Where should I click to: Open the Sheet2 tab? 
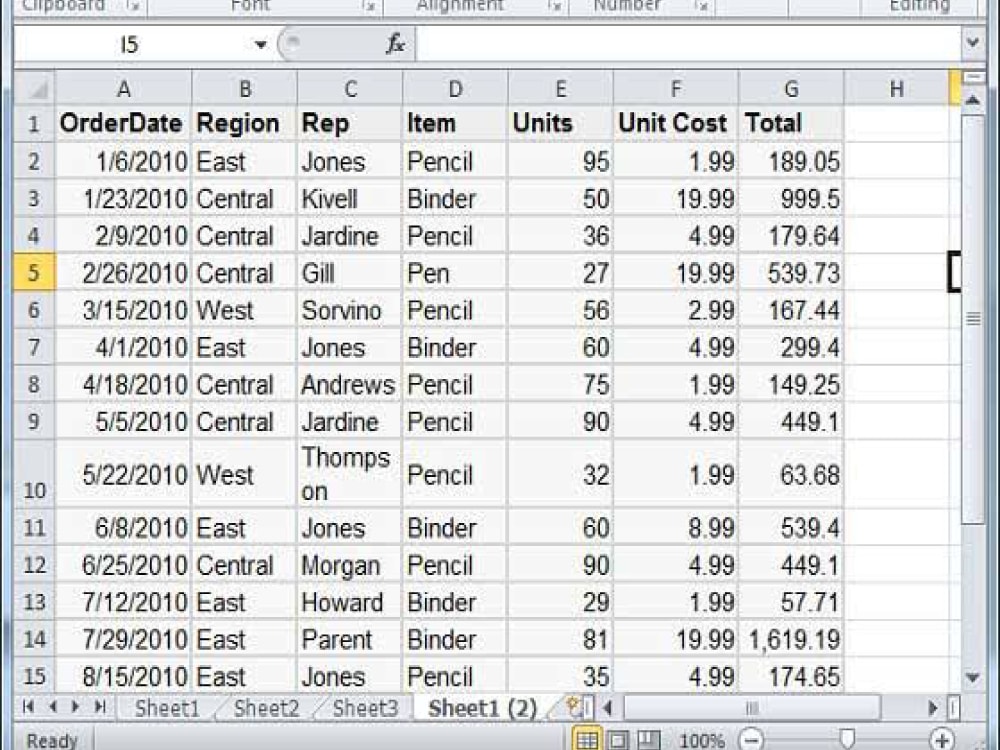[267, 708]
